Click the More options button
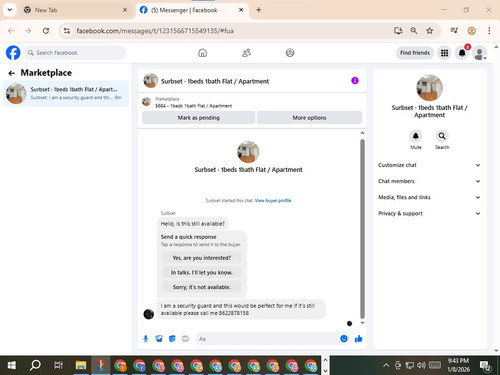 pyautogui.click(x=309, y=118)
